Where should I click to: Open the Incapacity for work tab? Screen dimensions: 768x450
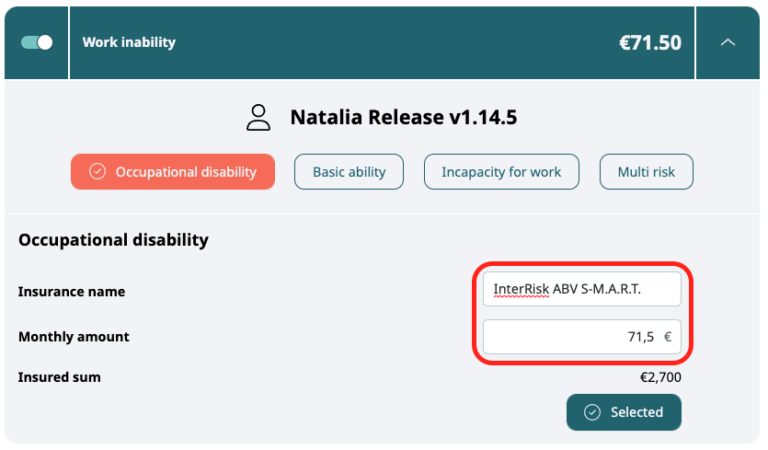[x=501, y=172]
